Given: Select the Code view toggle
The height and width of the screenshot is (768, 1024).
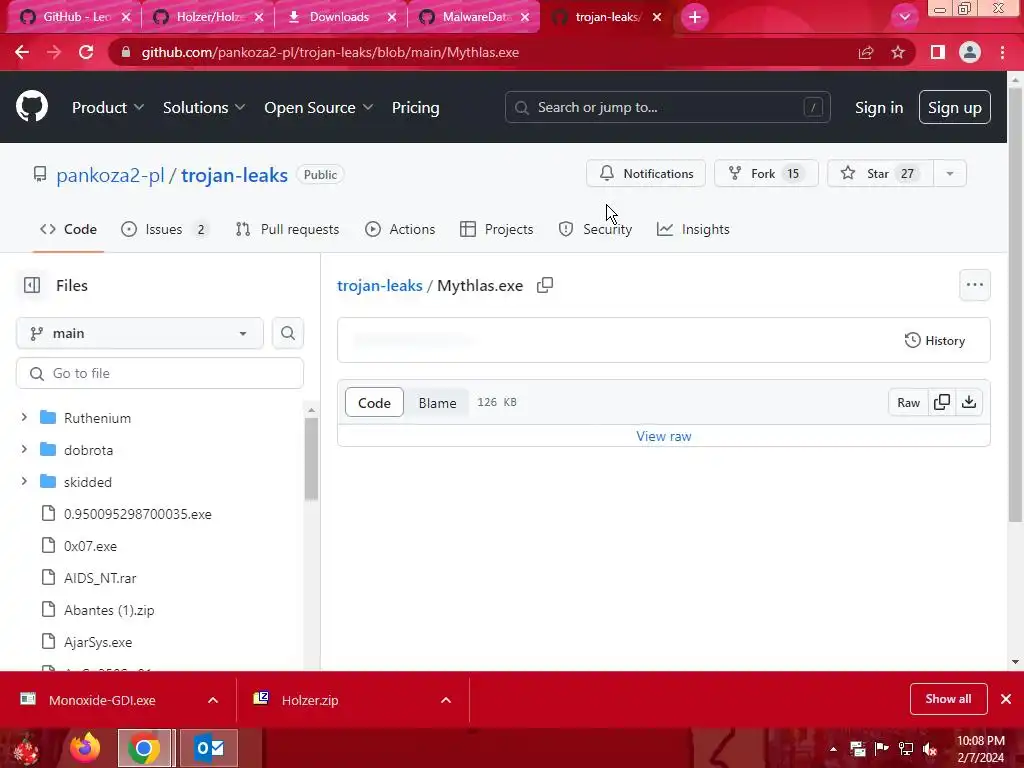Looking at the screenshot, I should [374, 402].
